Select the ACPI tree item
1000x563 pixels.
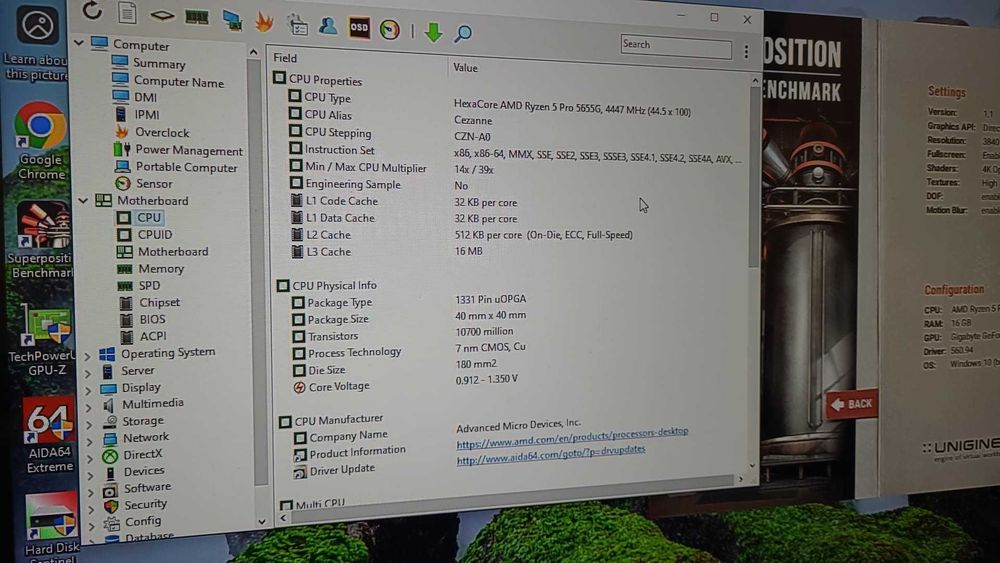click(x=153, y=336)
